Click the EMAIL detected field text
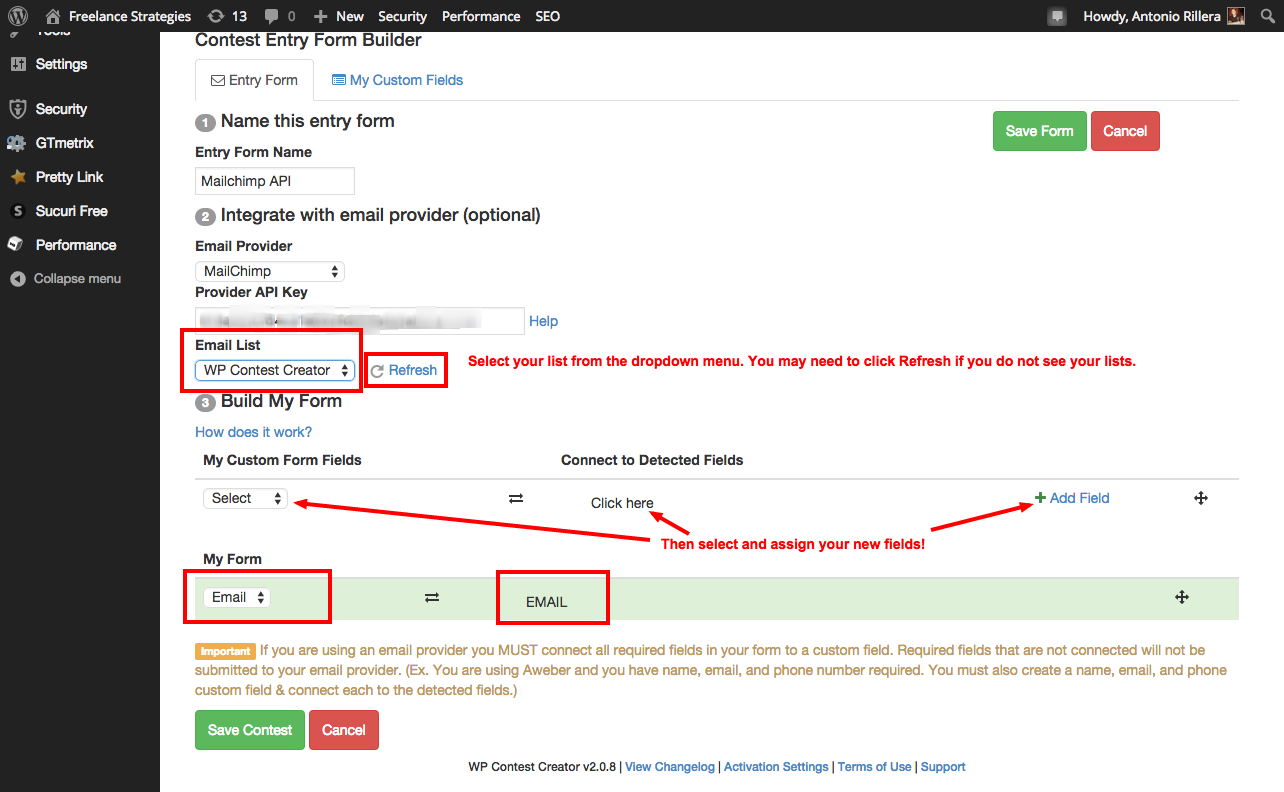 [547, 602]
